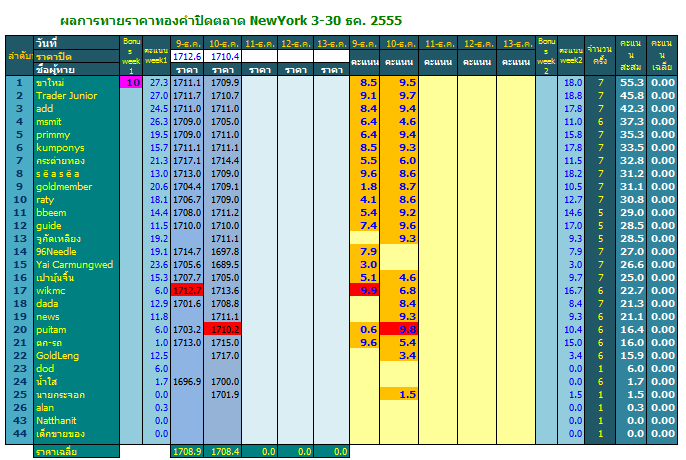
Task: Click the จำนวนครั้ง column header
Action: (x=600, y=56)
